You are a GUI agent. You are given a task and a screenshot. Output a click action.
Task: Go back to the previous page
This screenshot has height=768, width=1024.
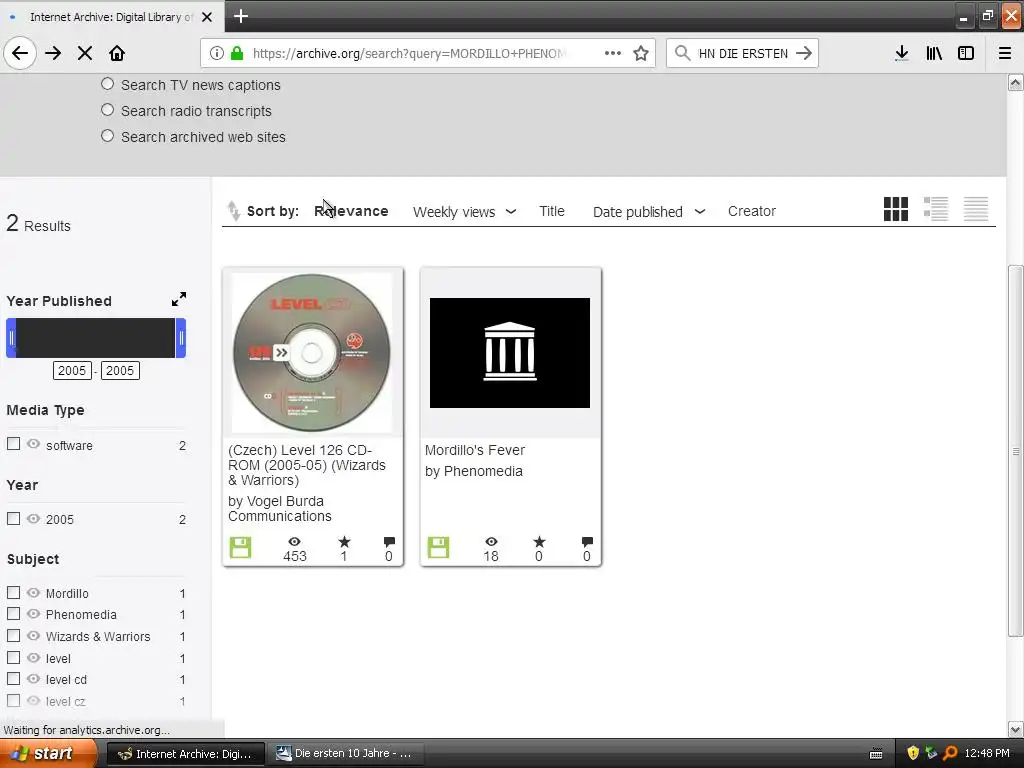[20, 53]
